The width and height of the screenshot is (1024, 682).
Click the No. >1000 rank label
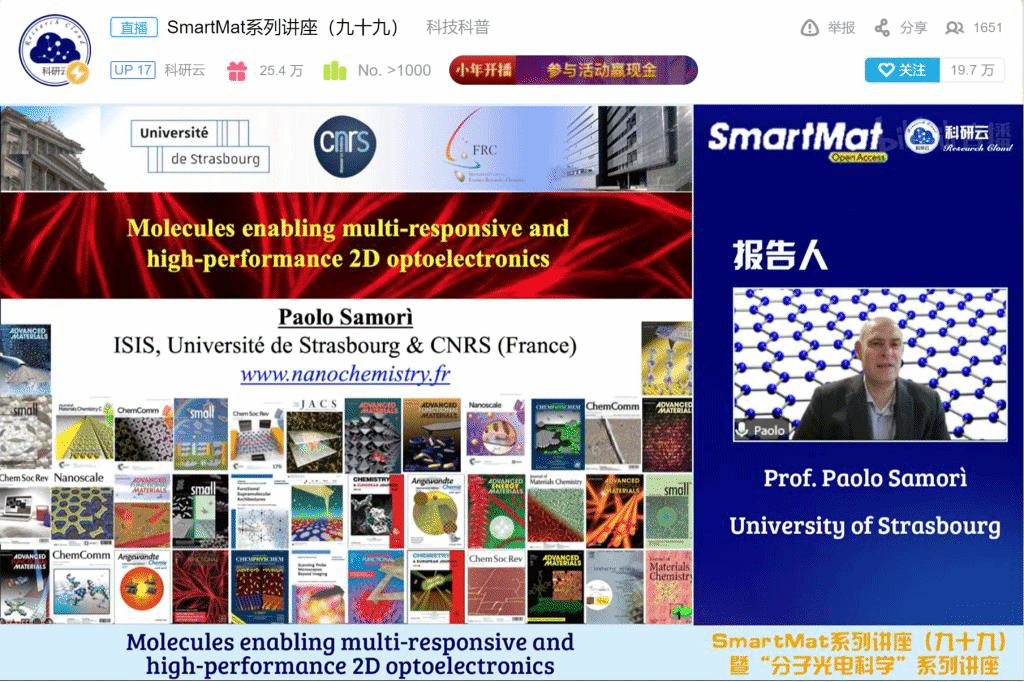tap(394, 70)
